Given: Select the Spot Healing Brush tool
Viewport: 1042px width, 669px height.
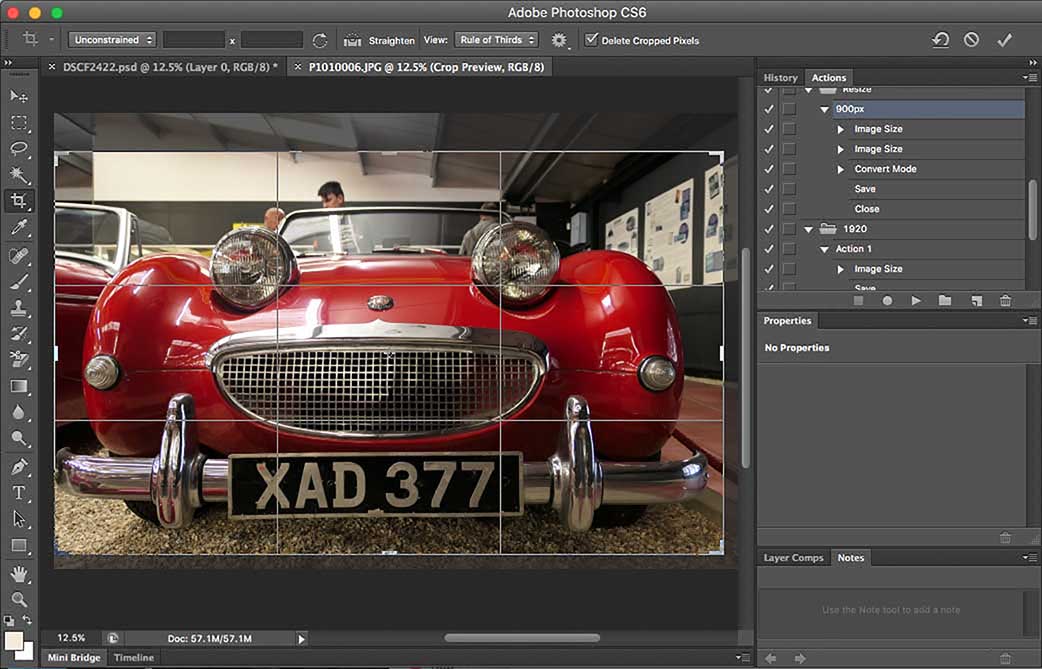Looking at the screenshot, I should click(x=19, y=255).
